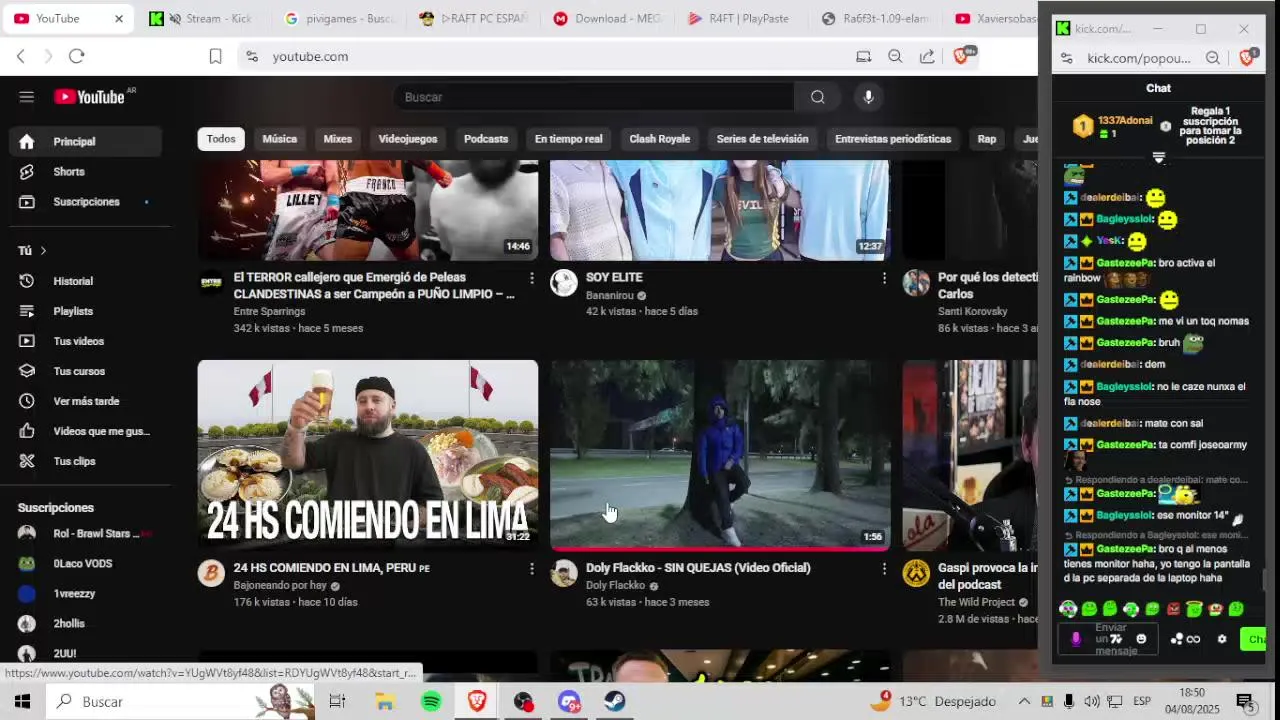
Task: Select the Clash Royale filter chip
Action: click(x=660, y=139)
